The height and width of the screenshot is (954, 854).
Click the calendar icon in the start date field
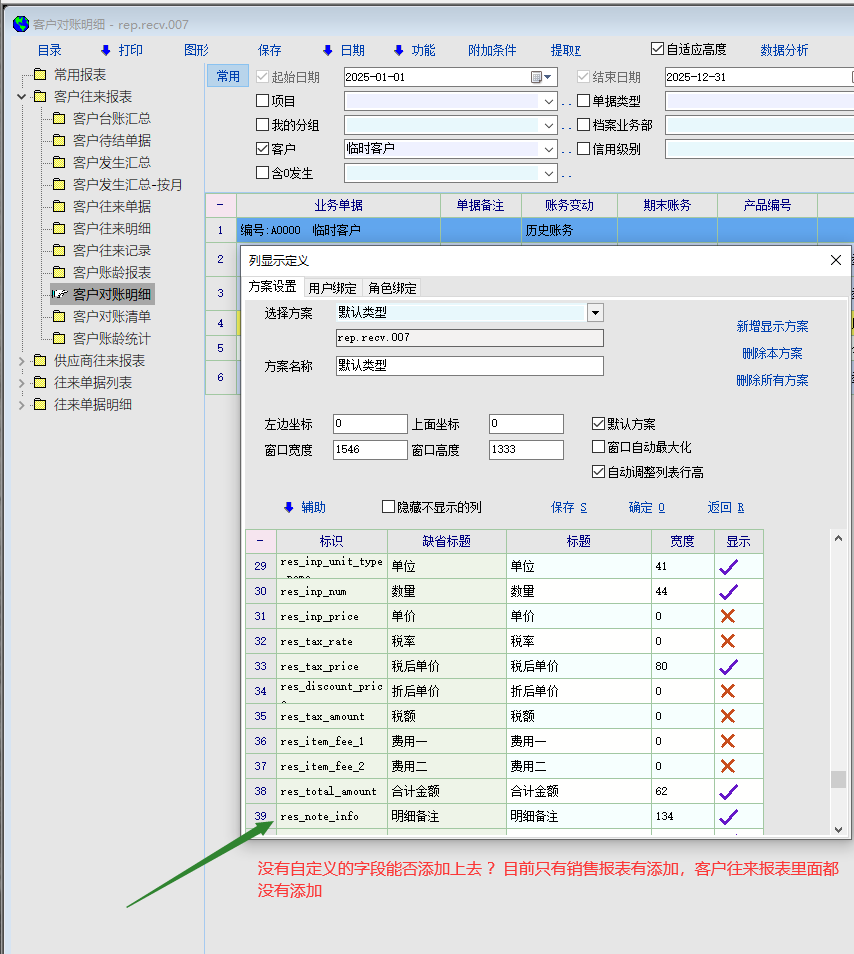pos(537,77)
